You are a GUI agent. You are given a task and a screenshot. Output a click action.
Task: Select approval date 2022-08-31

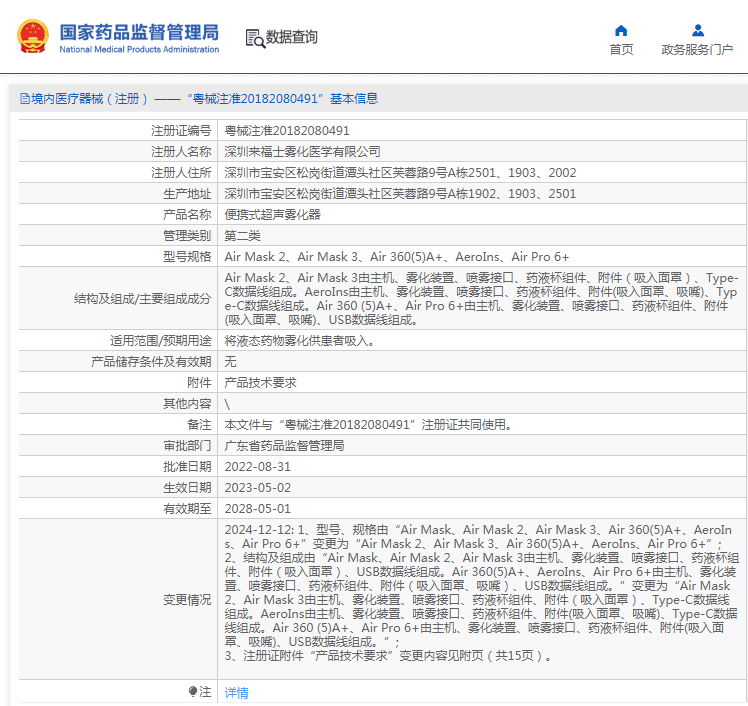[x=258, y=467]
